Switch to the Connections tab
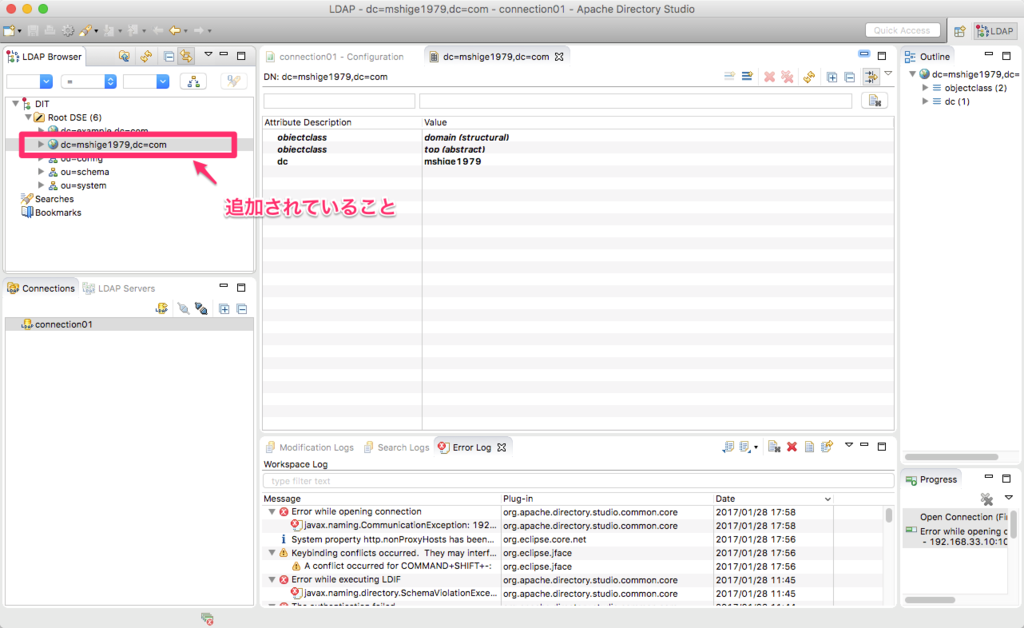The image size is (1024, 628). tap(41, 288)
